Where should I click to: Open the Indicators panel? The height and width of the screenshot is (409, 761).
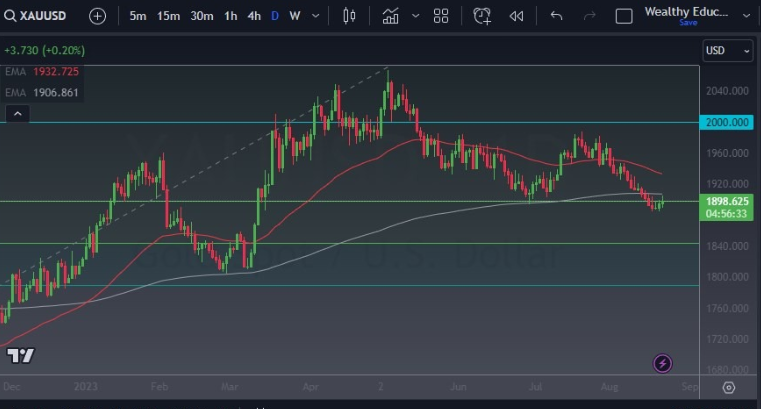[x=391, y=16]
